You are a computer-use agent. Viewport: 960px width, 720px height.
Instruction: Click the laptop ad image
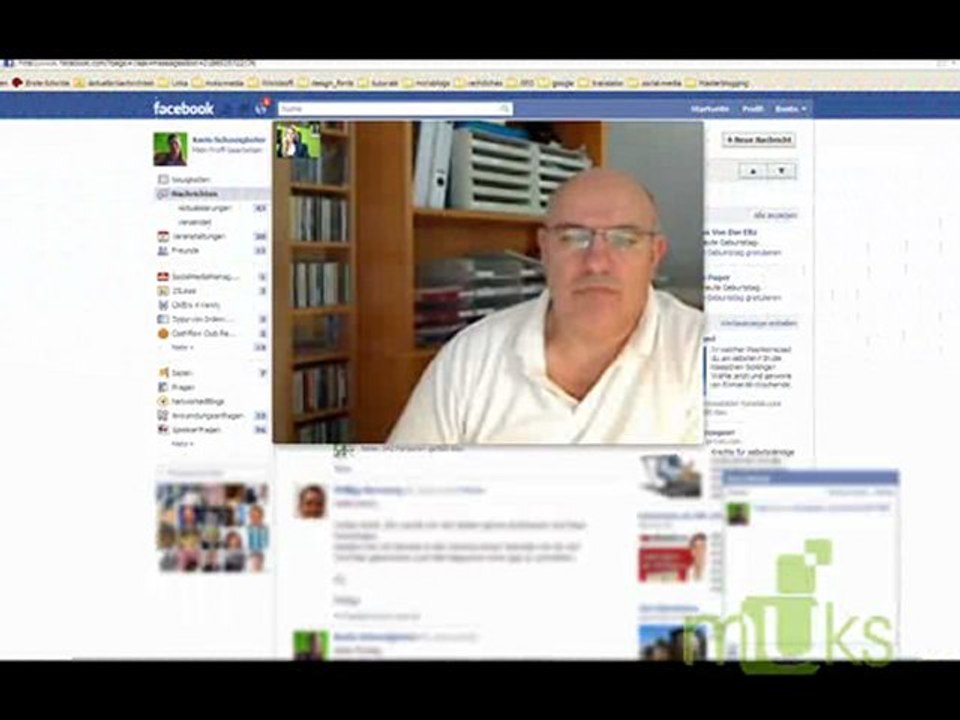point(670,476)
